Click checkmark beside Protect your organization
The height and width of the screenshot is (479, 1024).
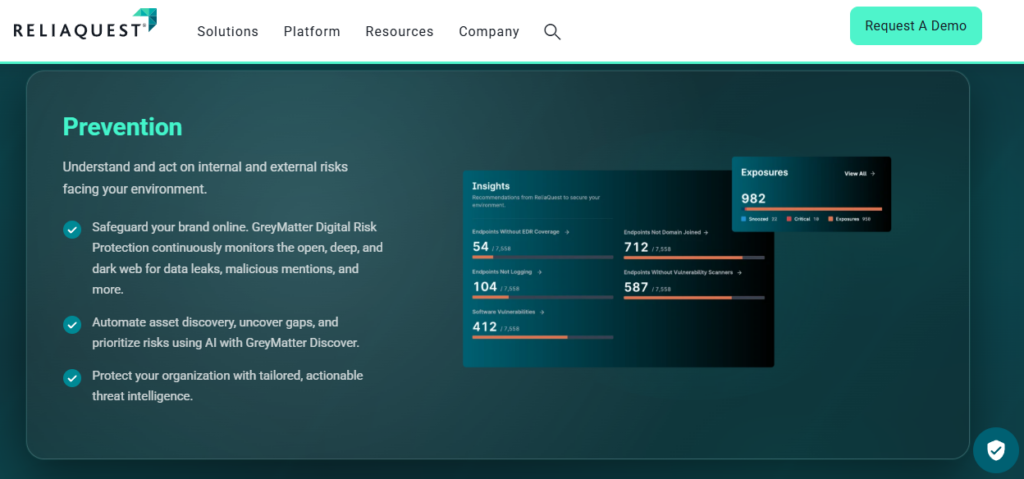click(72, 378)
